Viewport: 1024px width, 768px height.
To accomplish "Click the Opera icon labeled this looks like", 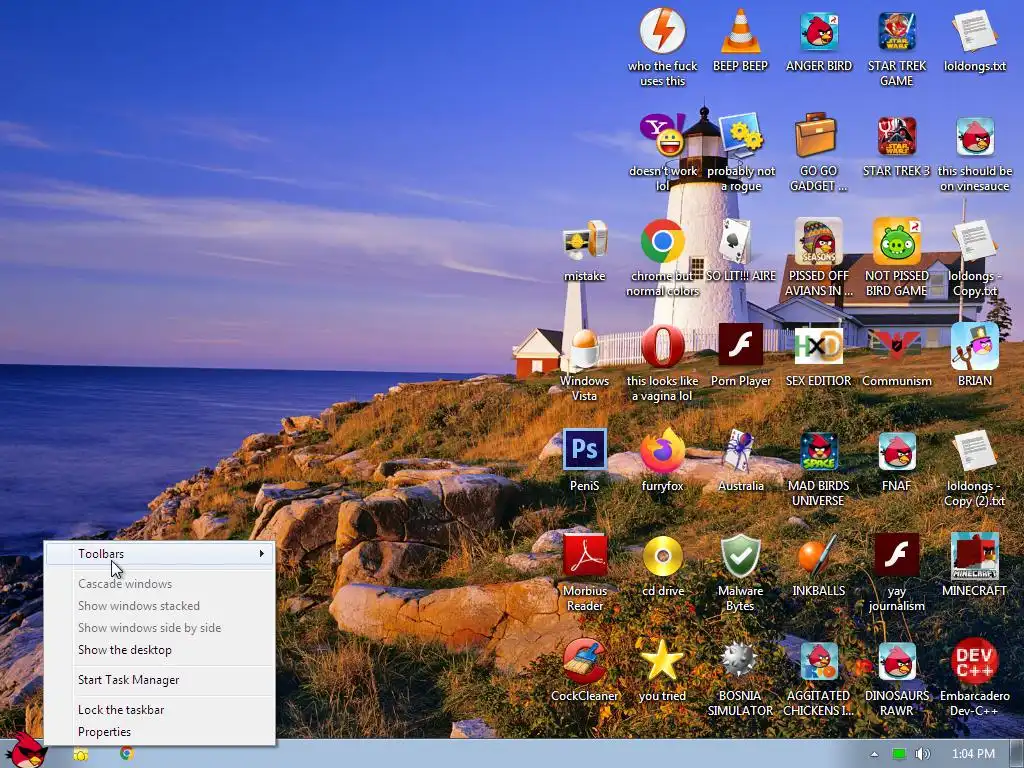I will (662, 346).
